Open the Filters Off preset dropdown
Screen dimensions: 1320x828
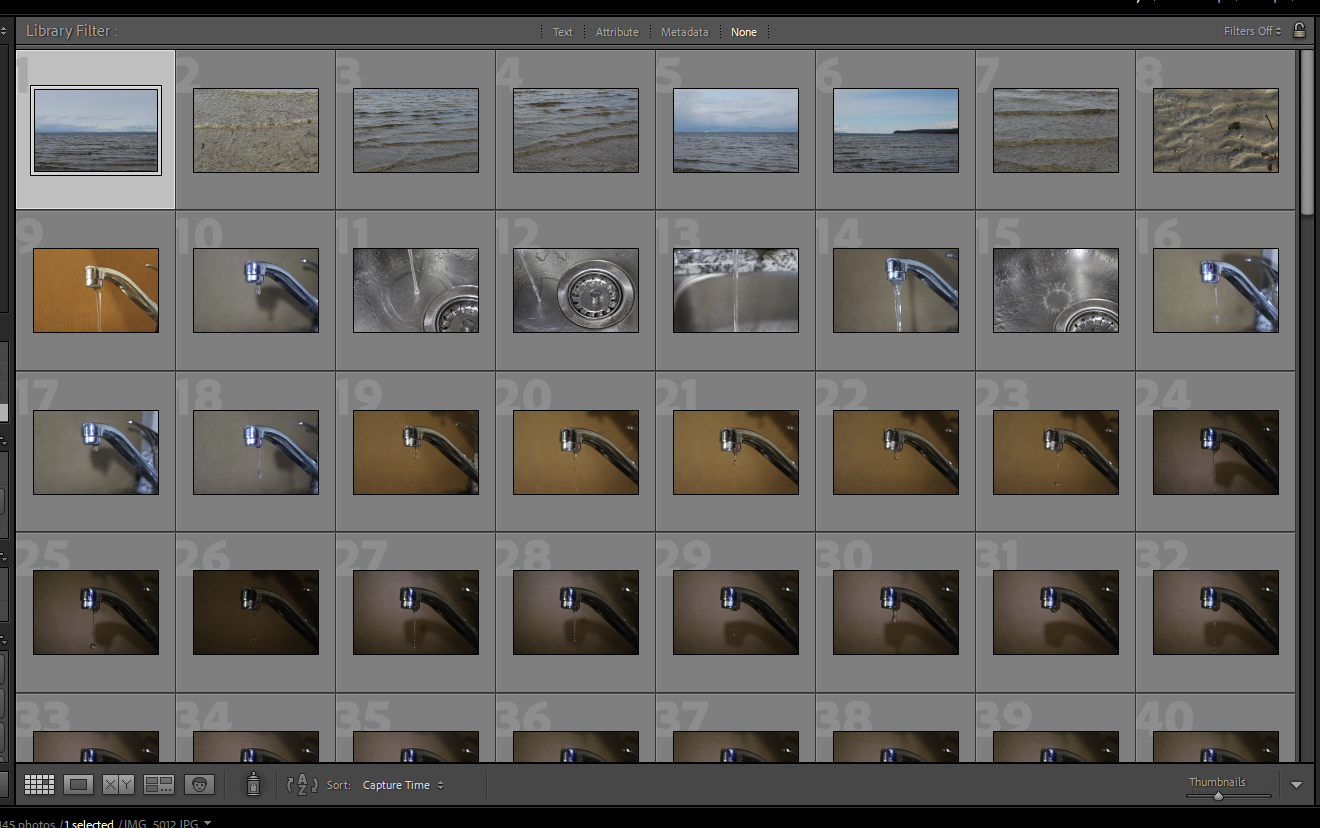(1252, 31)
